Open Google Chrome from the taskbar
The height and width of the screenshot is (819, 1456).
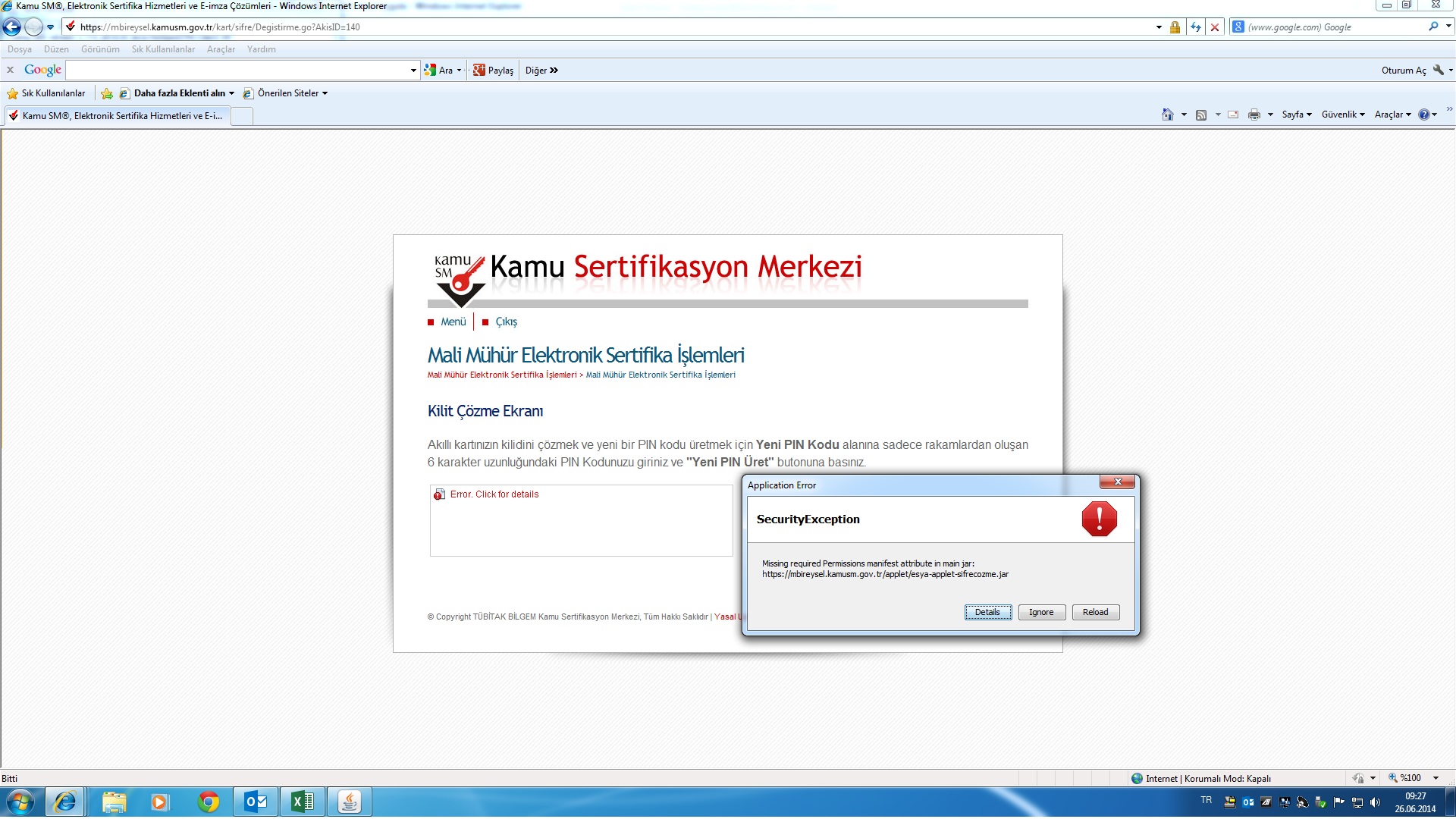208,802
